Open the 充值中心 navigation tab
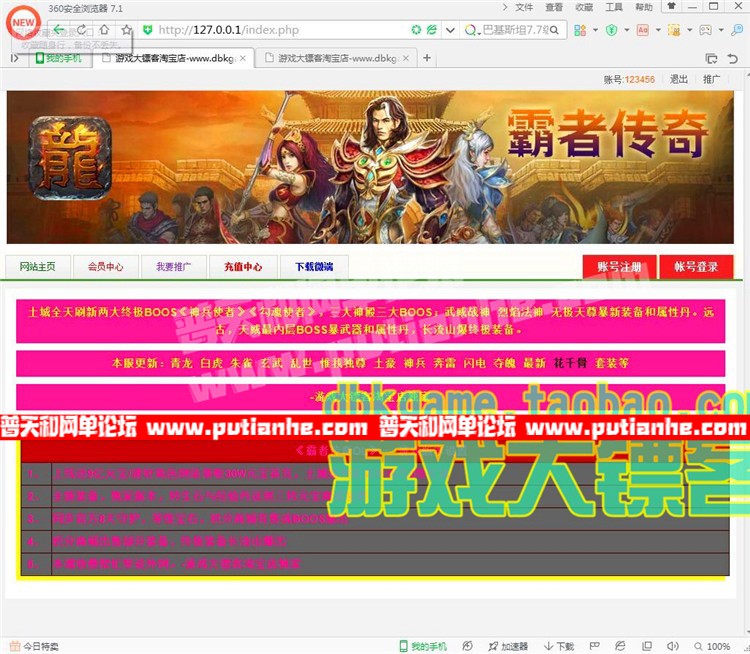This screenshot has height=654, width=750. 243,267
